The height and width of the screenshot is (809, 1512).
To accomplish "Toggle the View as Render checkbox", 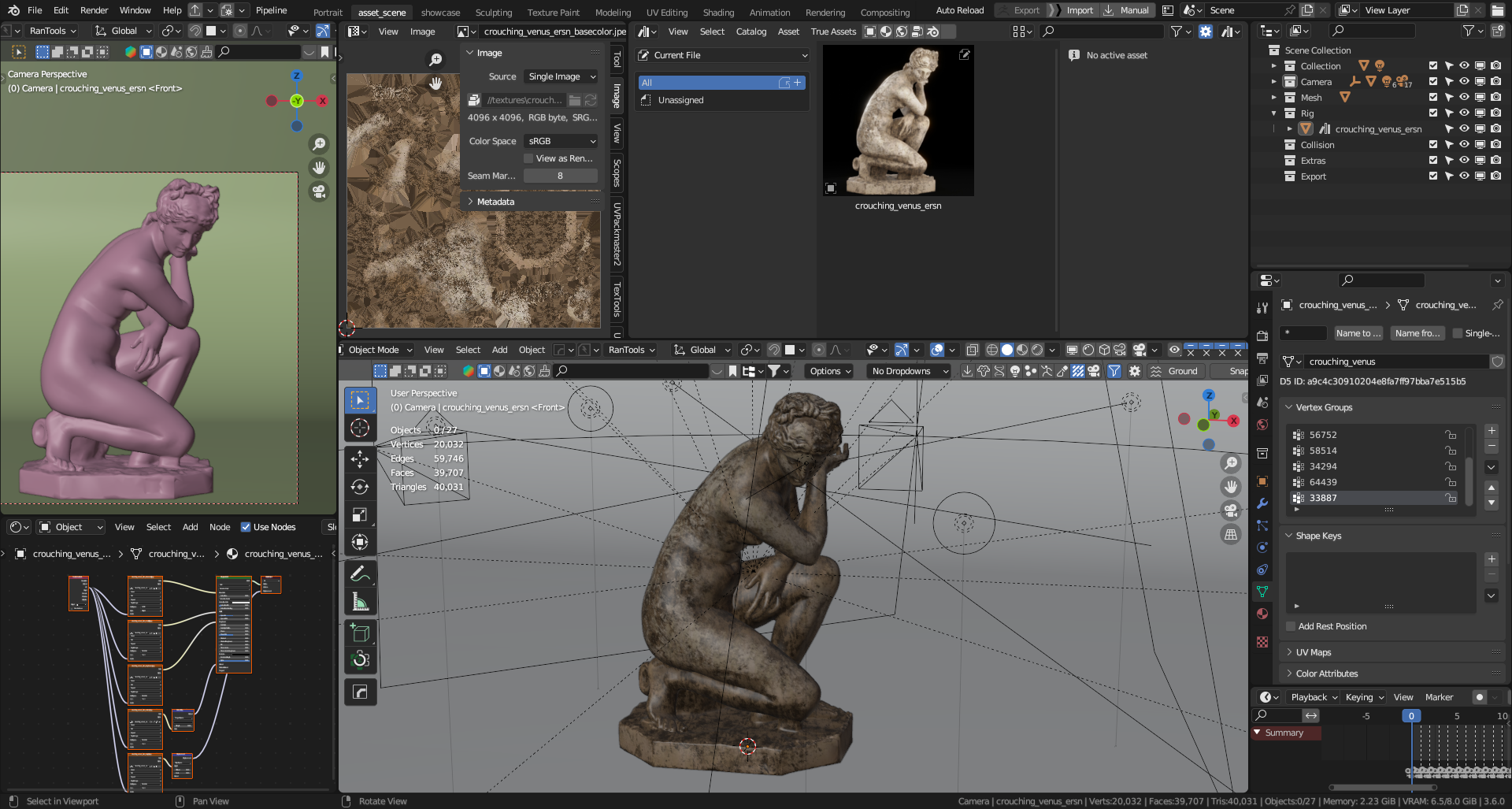I will (x=528, y=158).
